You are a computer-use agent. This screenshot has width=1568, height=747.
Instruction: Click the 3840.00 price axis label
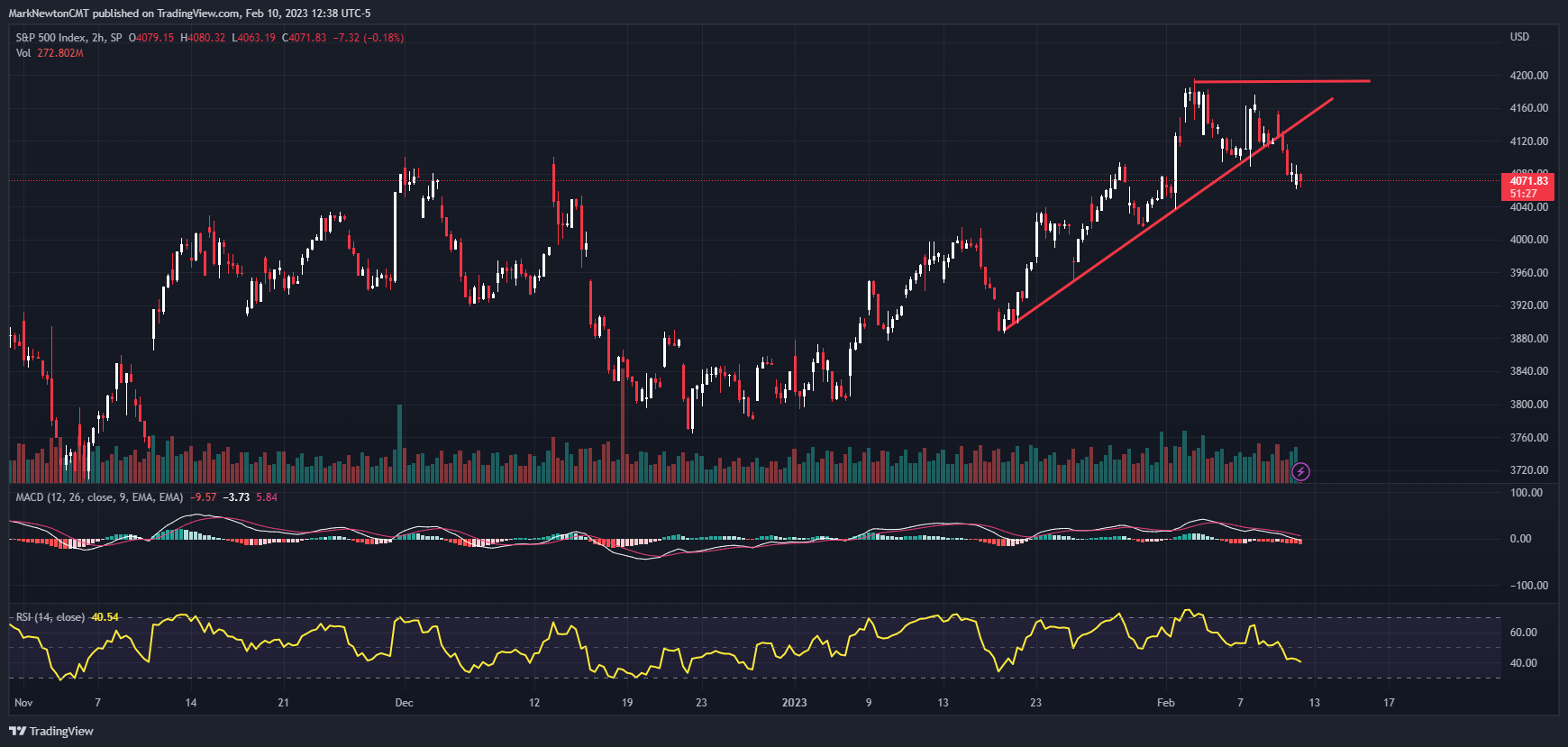(x=1529, y=371)
